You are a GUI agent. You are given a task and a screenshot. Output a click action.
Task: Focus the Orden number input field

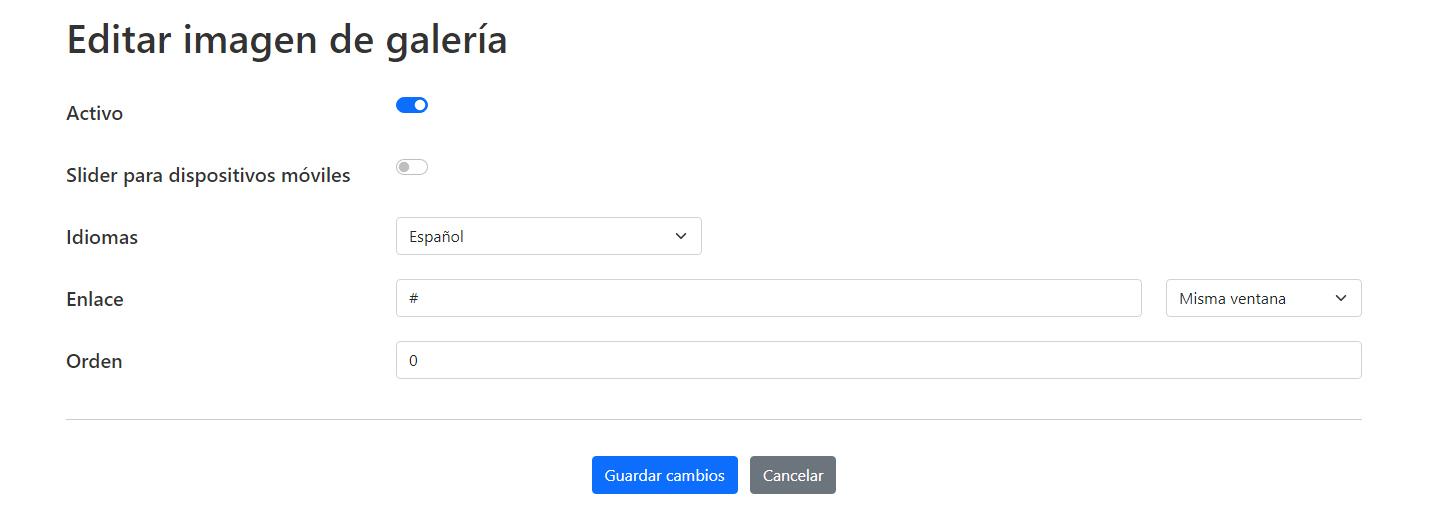[x=878, y=360]
